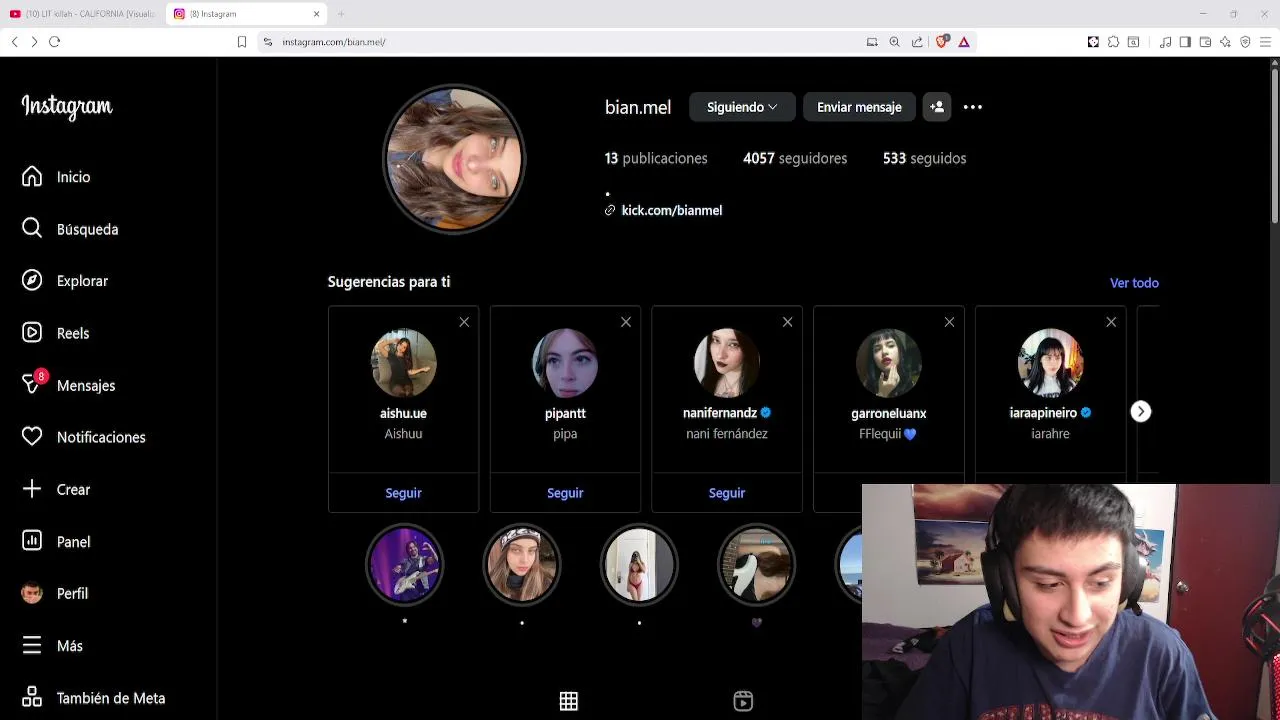Open the second highlight with selfie cover
Image resolution: width=1280 pixels, height=720 pixels.
point(522,565)
